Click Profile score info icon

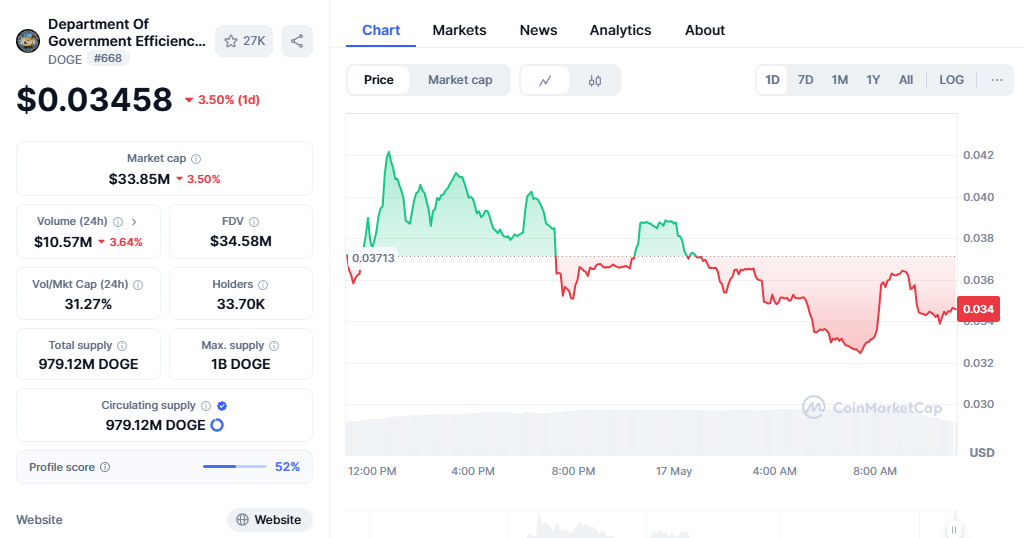105,467
